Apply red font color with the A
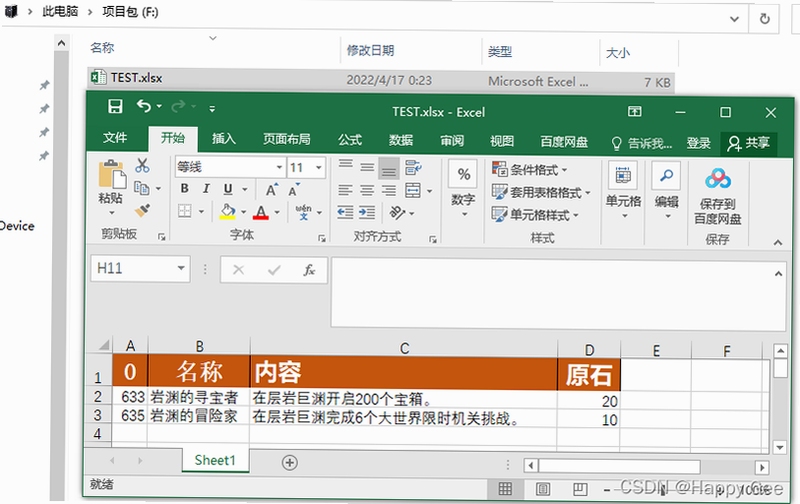The image size is (800, 504). pyautogui.click(x=261, y=212)
